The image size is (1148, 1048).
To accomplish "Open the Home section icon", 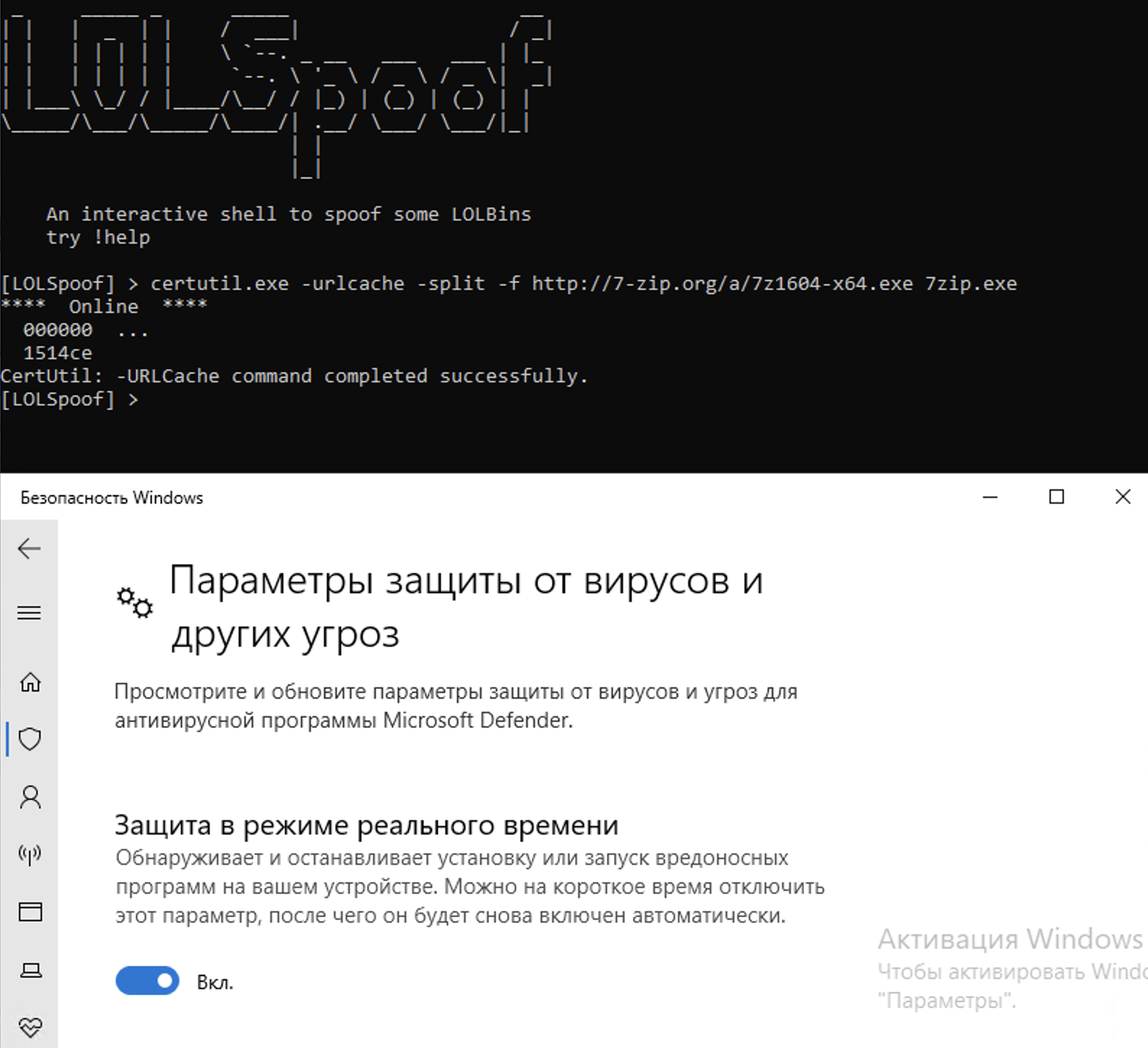I will [x=30, y=682].
